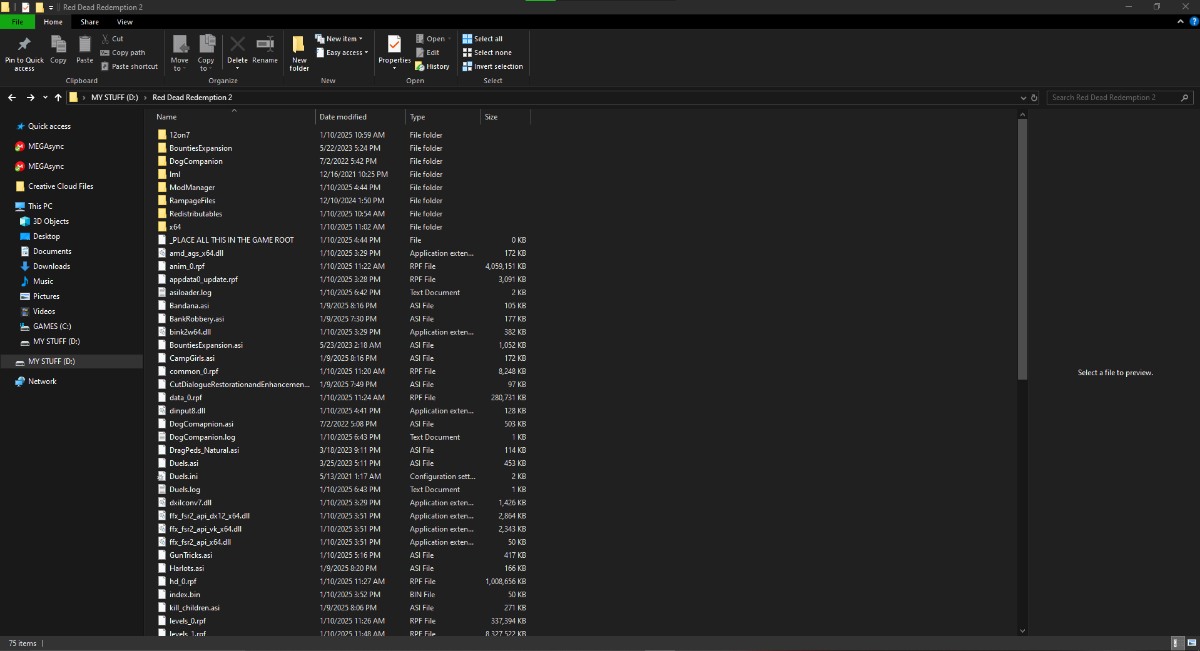Screen dimensions: 1200x651
Task: Expand the New item dropdown
Action: point(340,39)
